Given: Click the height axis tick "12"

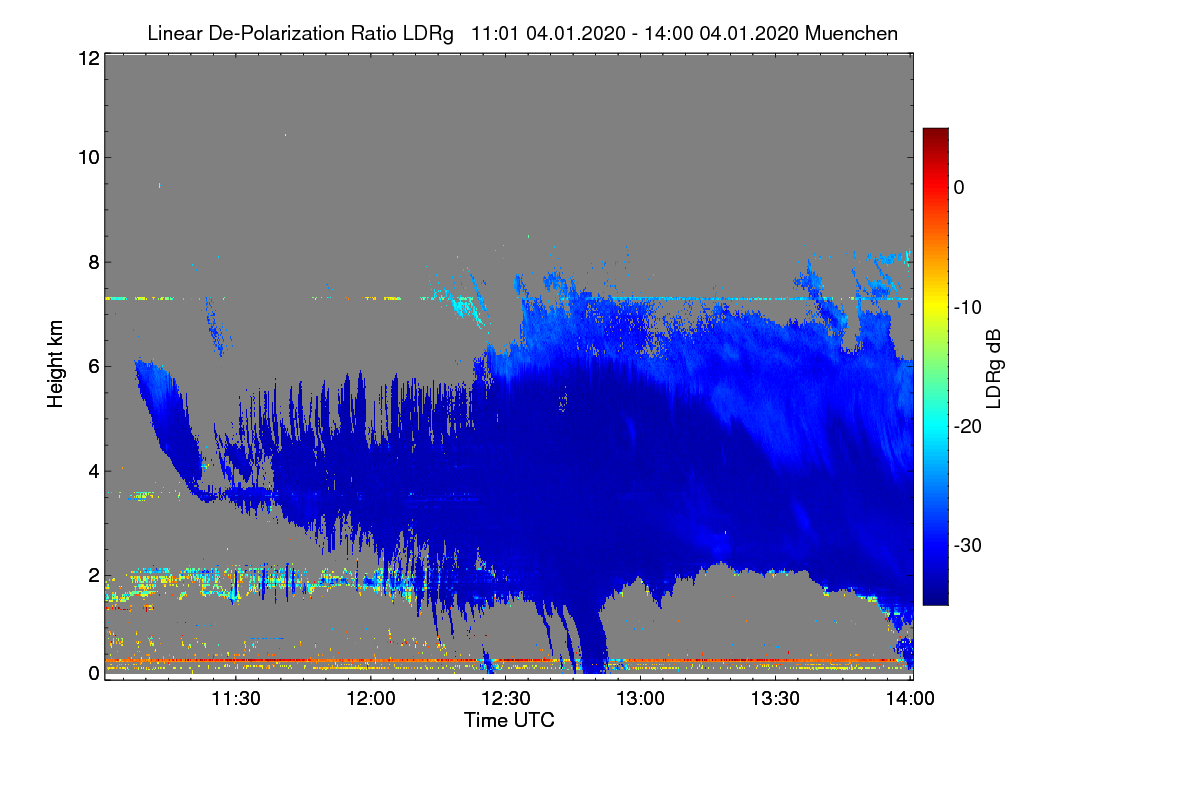Looking at the screenshot, I should click(x=88, y=58).
